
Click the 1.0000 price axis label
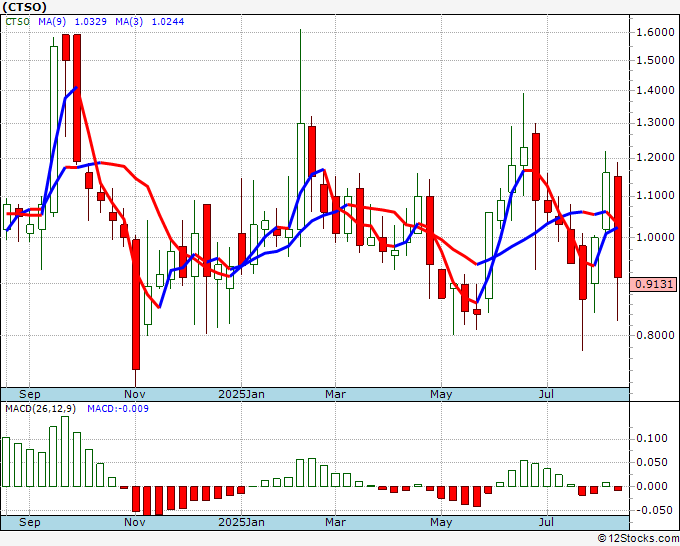tap(655, 237)
